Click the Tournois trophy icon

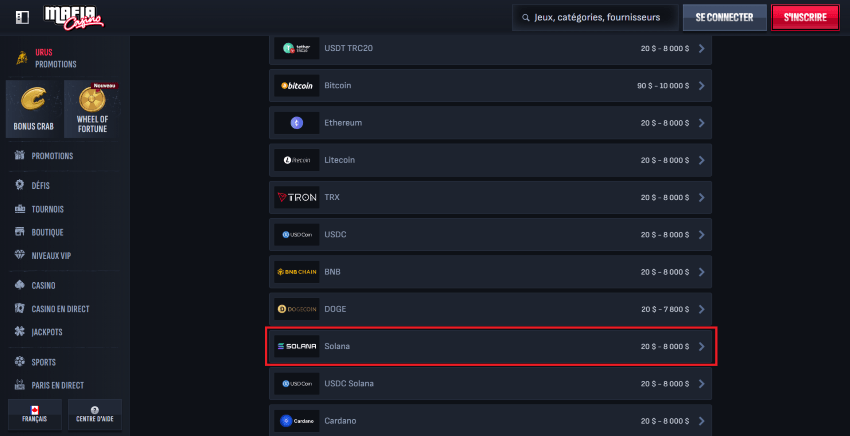coord(20,209)
